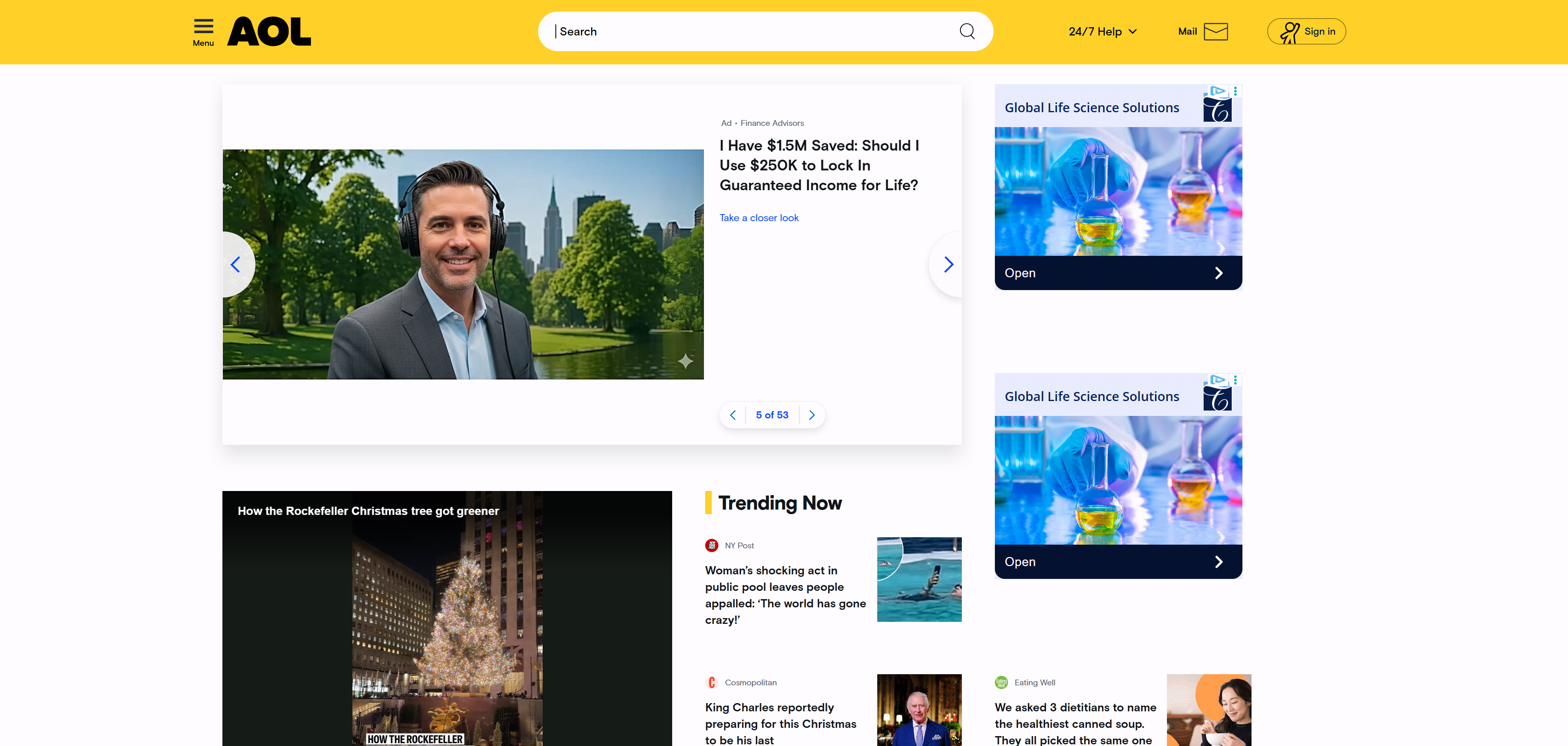Image resolution: width=1568 pixels, height=746 pixels.
Task: Click the AOL logo
Action: [x=269, y=32]
